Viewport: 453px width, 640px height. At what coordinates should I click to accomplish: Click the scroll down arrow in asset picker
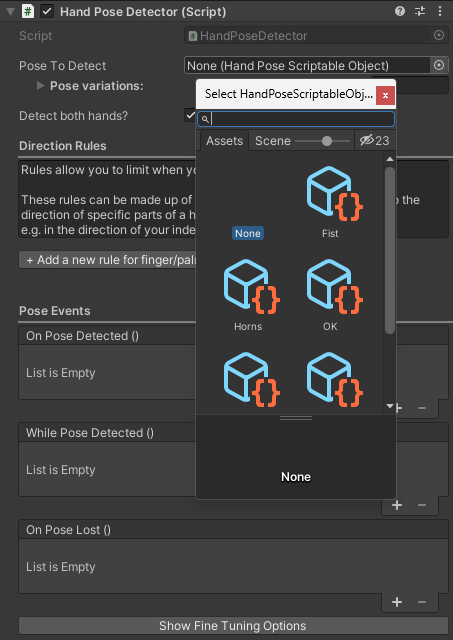[x=390, y=406]
